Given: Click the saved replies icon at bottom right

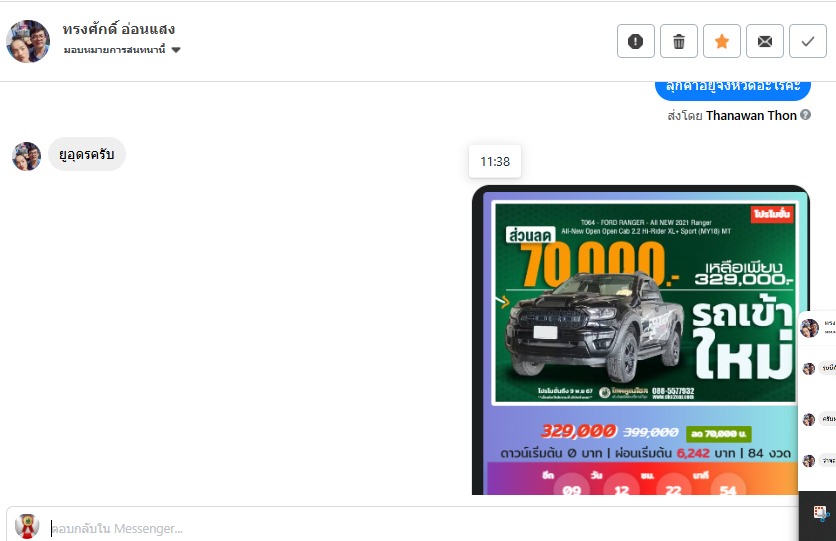Looking at the screenshot, I should [x=821, y=513].
